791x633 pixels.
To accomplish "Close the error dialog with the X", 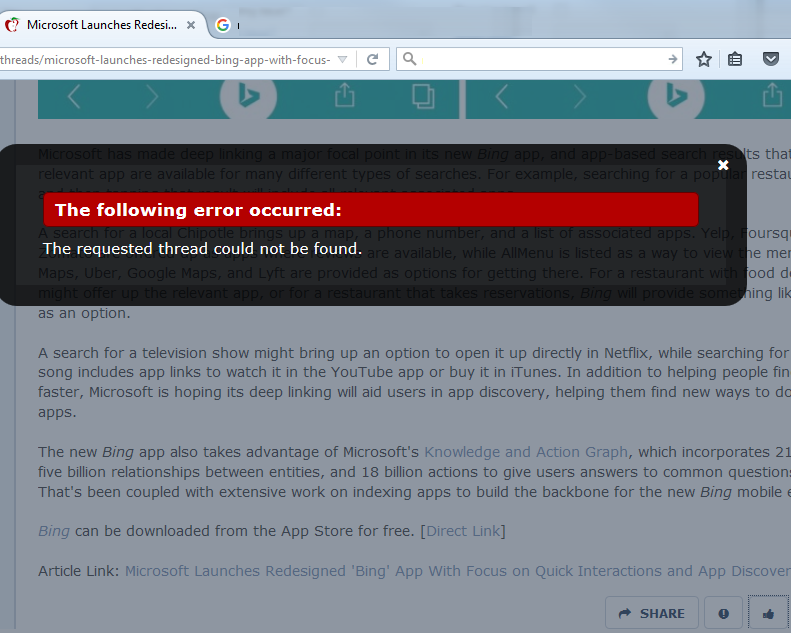I will point(723,165).
